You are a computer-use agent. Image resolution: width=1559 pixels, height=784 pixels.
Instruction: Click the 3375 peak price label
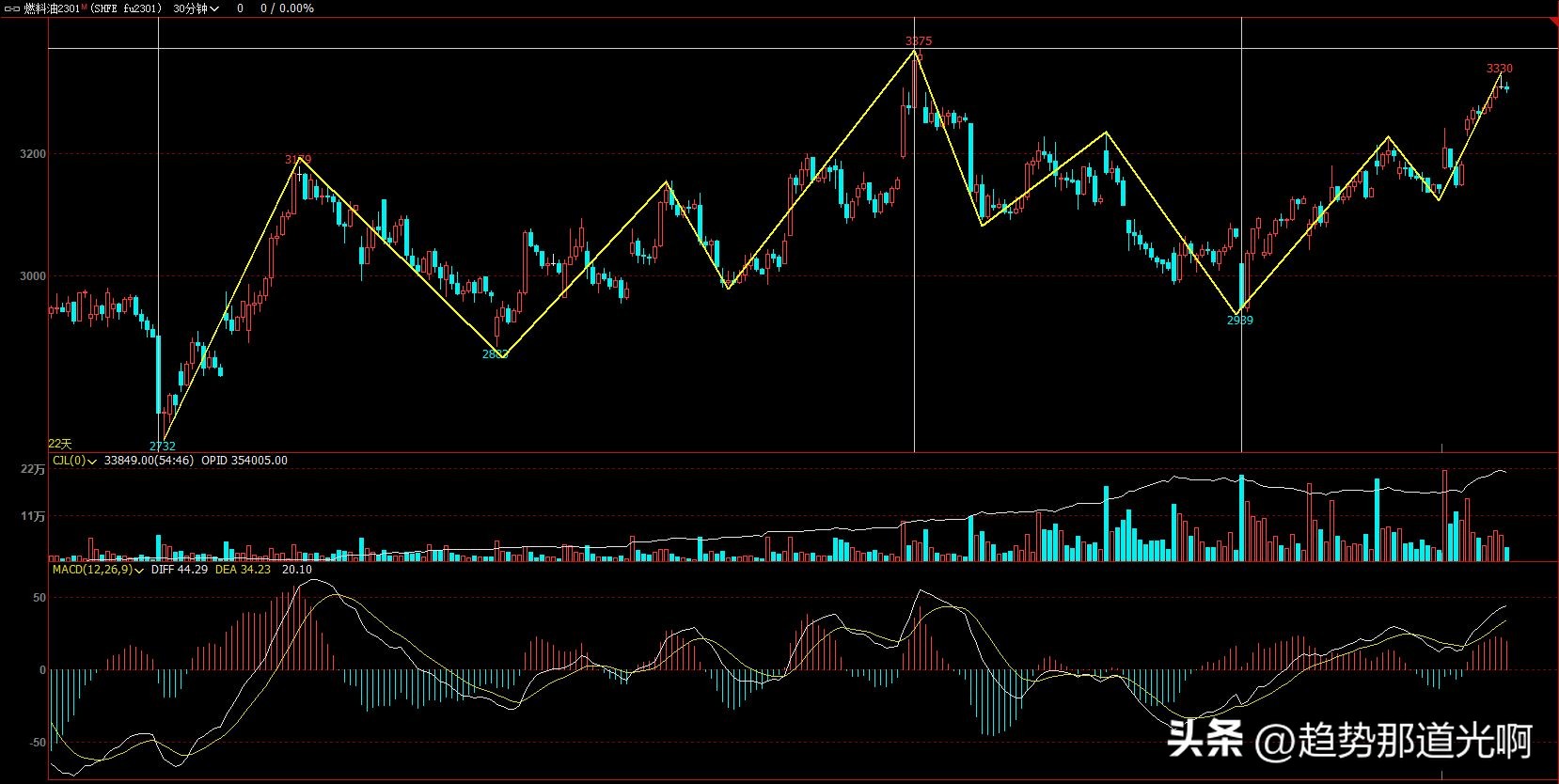pyautogui.click(x=919, y=41)
